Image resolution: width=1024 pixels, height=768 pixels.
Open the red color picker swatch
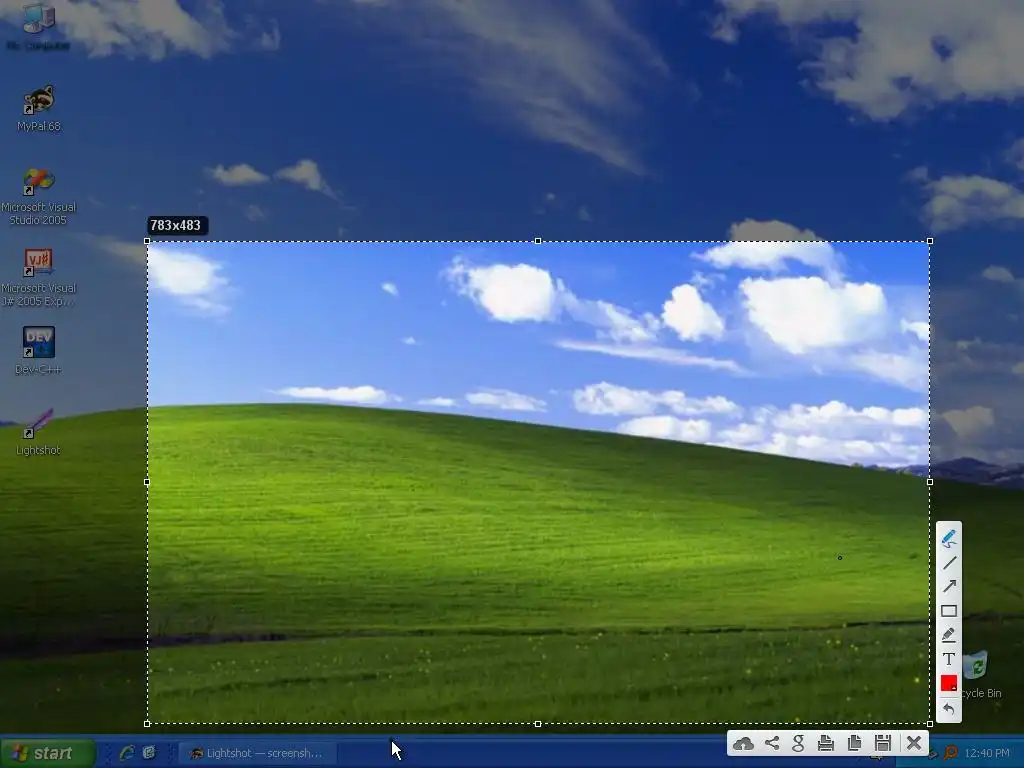tap(949, 683)
